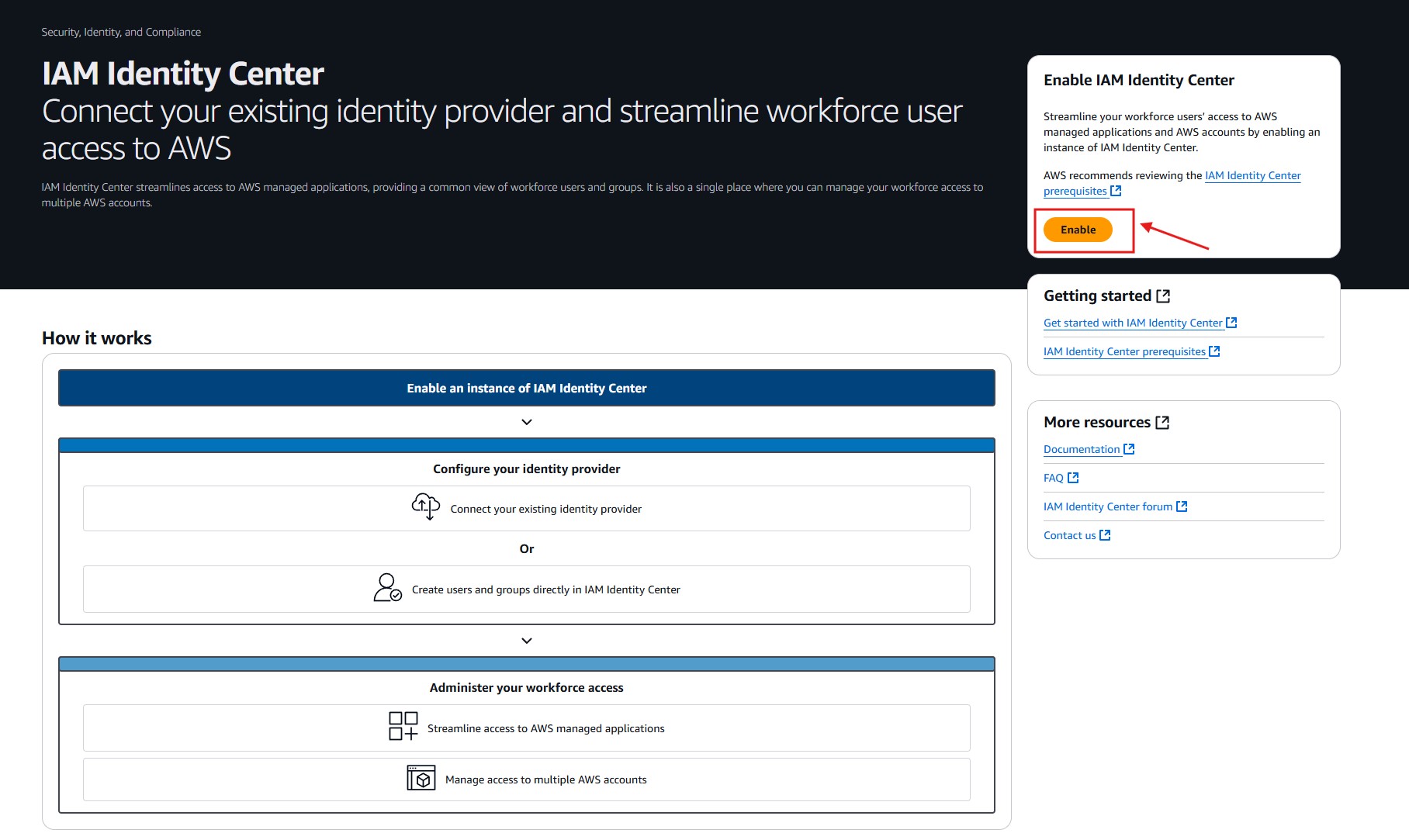Click the multiple AWS accounts box icon
The width and height of the screenshot is (1409, 840).
[x=421, y=778]
